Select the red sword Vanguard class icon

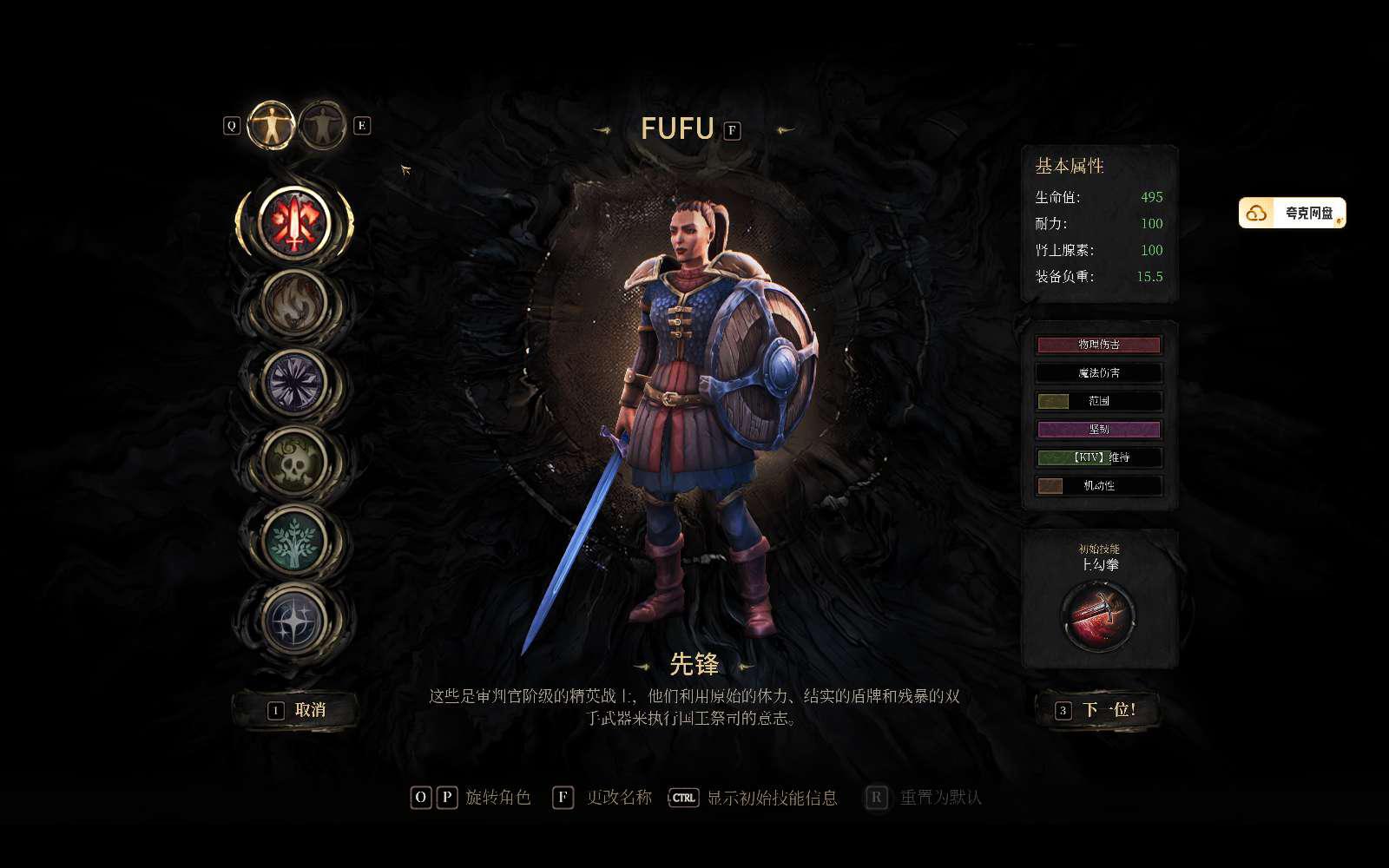tap(294, 221)
